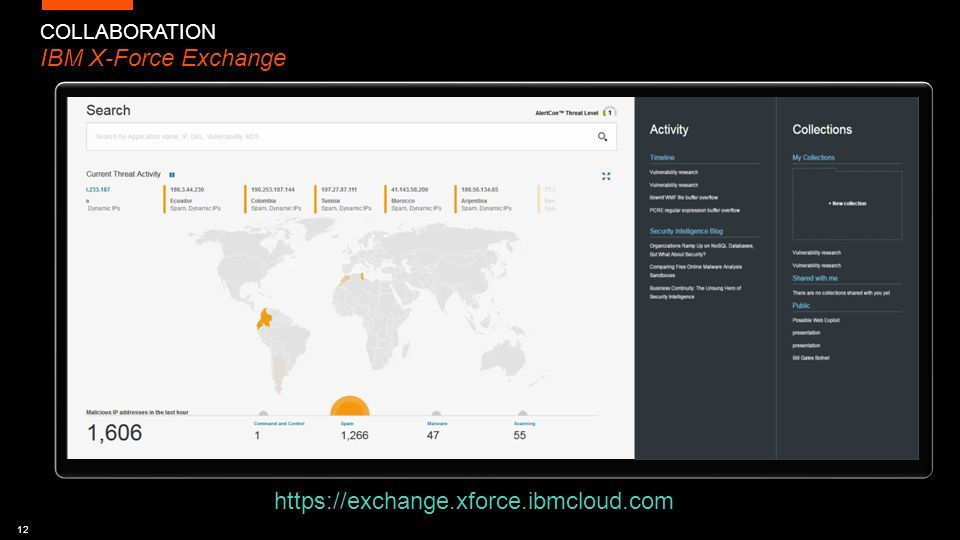
Task: Open 'libwmf WMF file buffer overflow' entry
Action: [683, 198]
